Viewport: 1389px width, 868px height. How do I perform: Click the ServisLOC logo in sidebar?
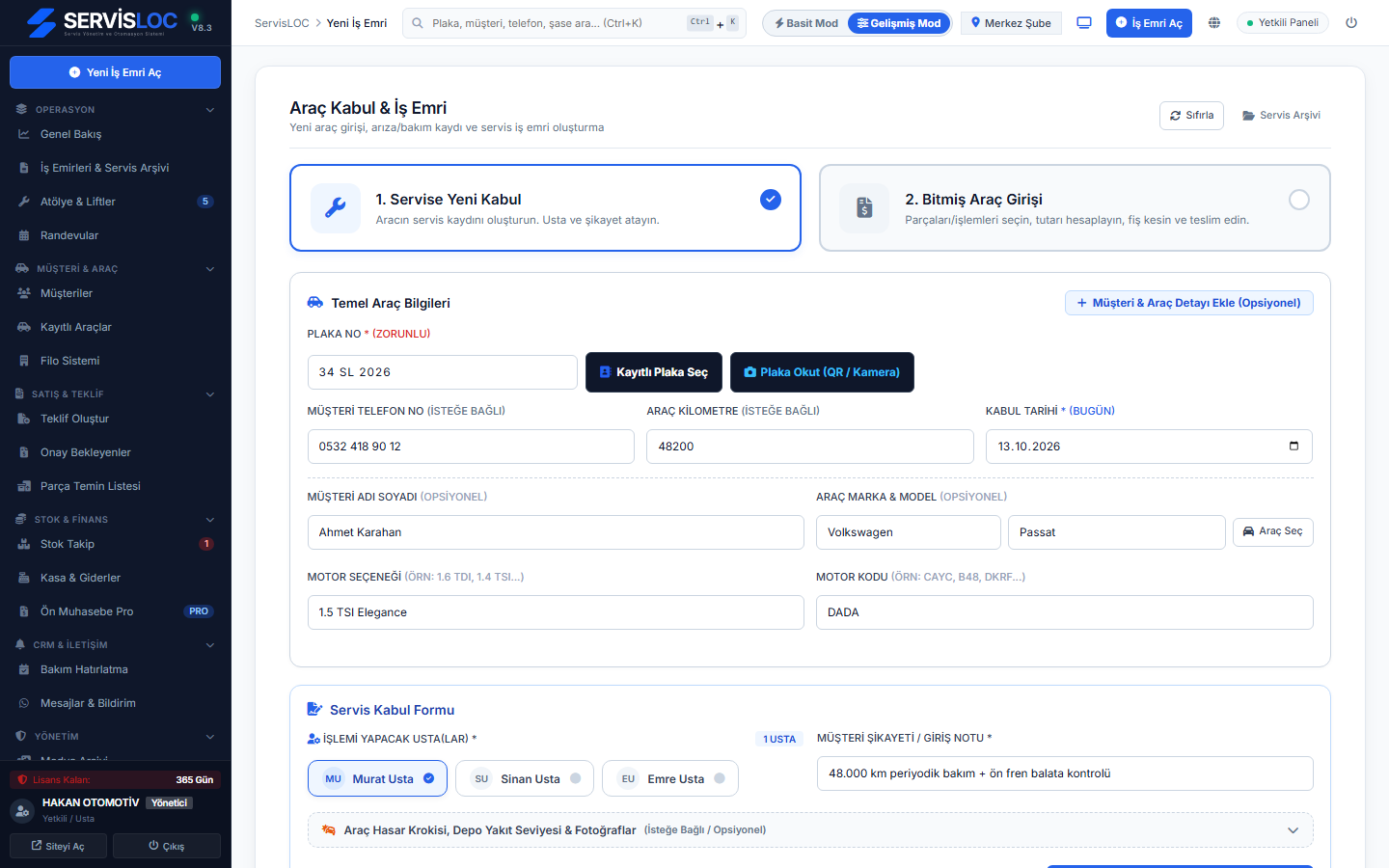coord(102,22)
